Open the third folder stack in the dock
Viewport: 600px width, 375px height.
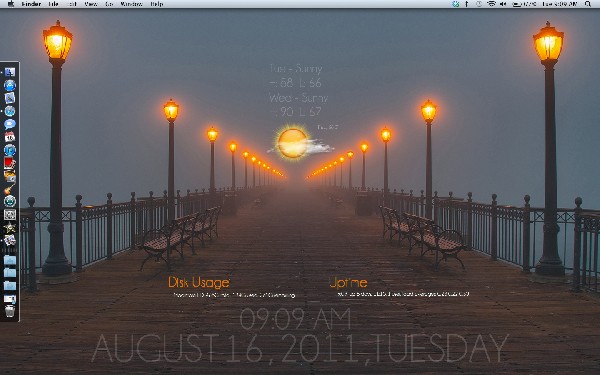point(10,286)
